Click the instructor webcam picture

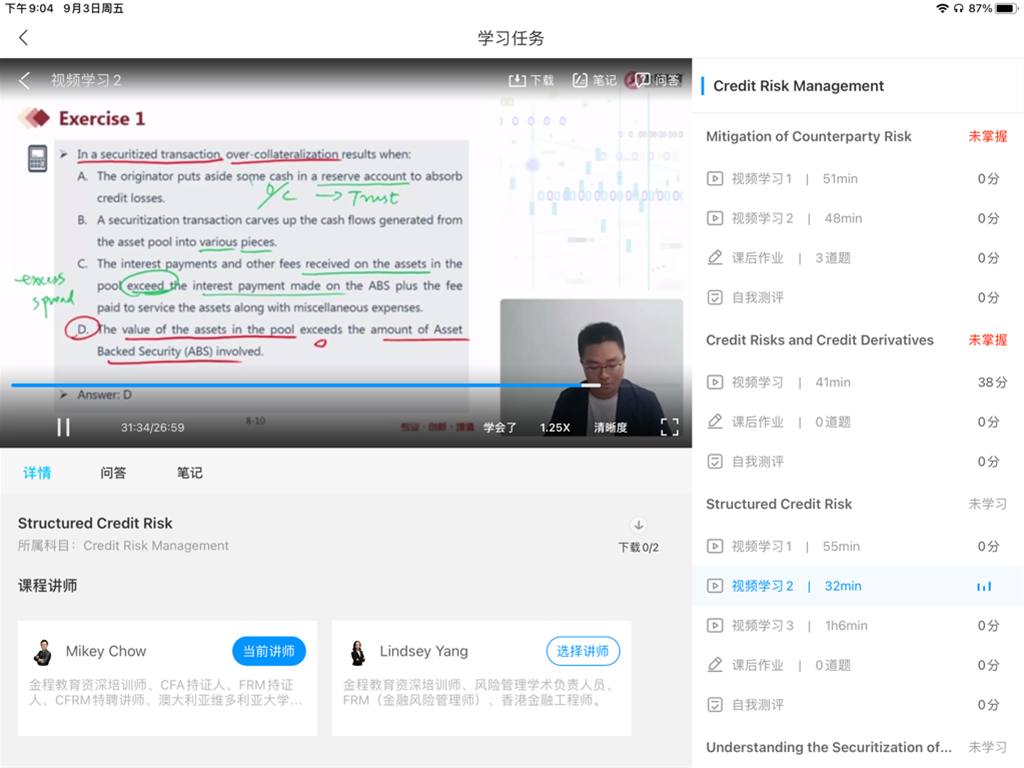pyautogui.click(x=592, y=369)
